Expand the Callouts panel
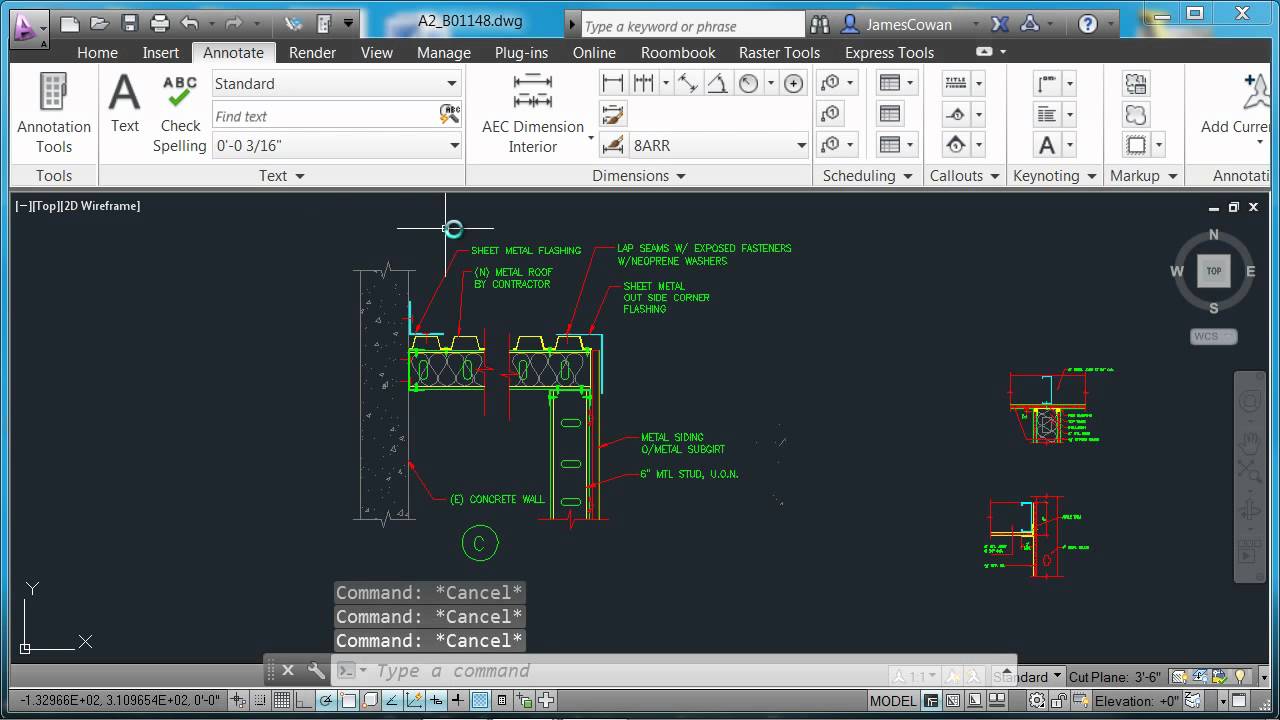The width and height of the screenshot is (1280, 720). click(965, 176)
